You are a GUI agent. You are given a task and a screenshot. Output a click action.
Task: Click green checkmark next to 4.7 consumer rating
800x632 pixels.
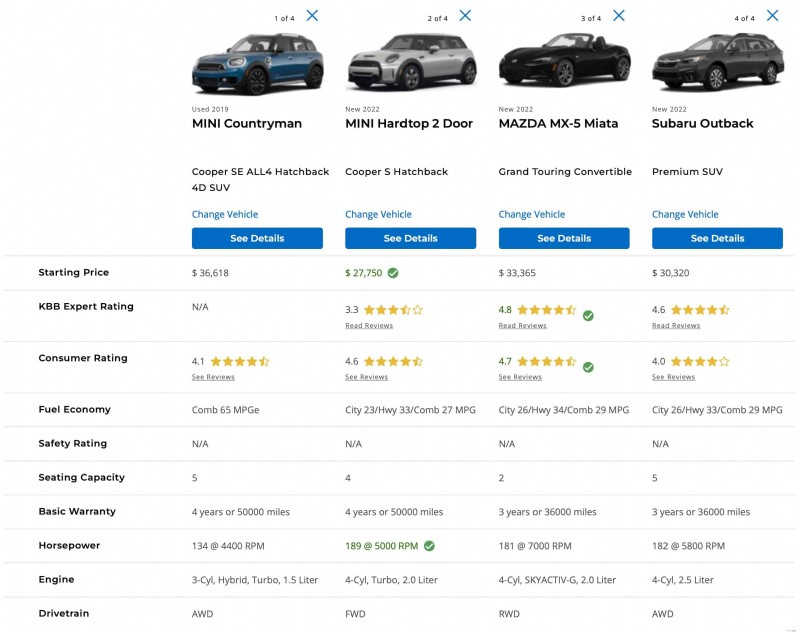588,367
